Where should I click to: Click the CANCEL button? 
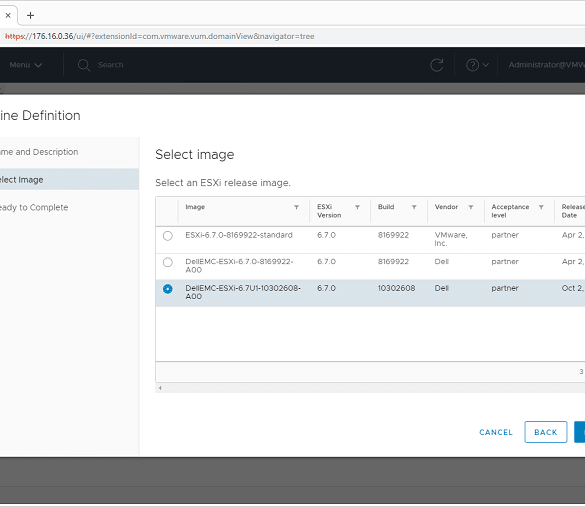coord(496,432)
